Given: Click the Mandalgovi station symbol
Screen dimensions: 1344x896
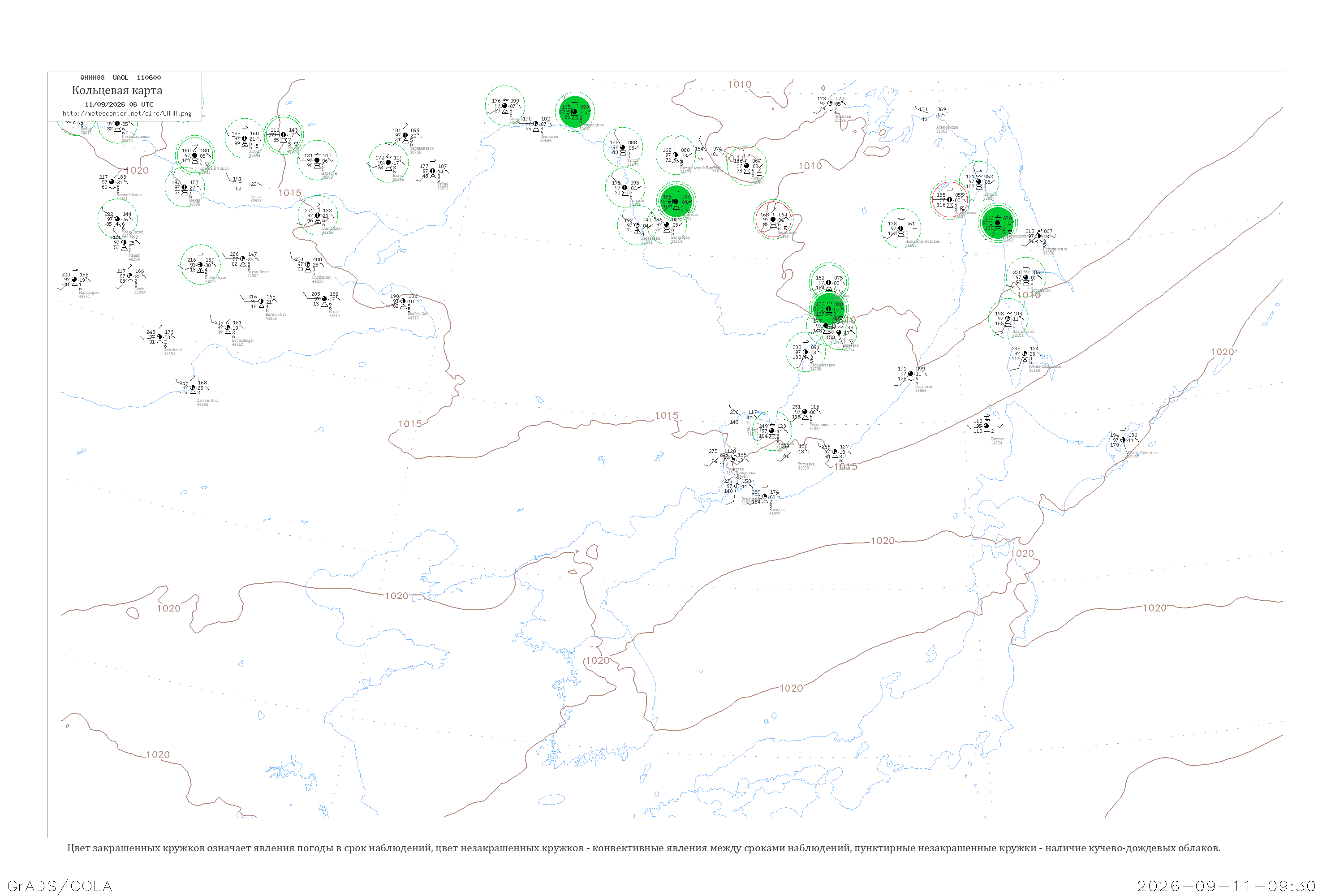Looking at the screenshot, I should [x=74, y=280].
